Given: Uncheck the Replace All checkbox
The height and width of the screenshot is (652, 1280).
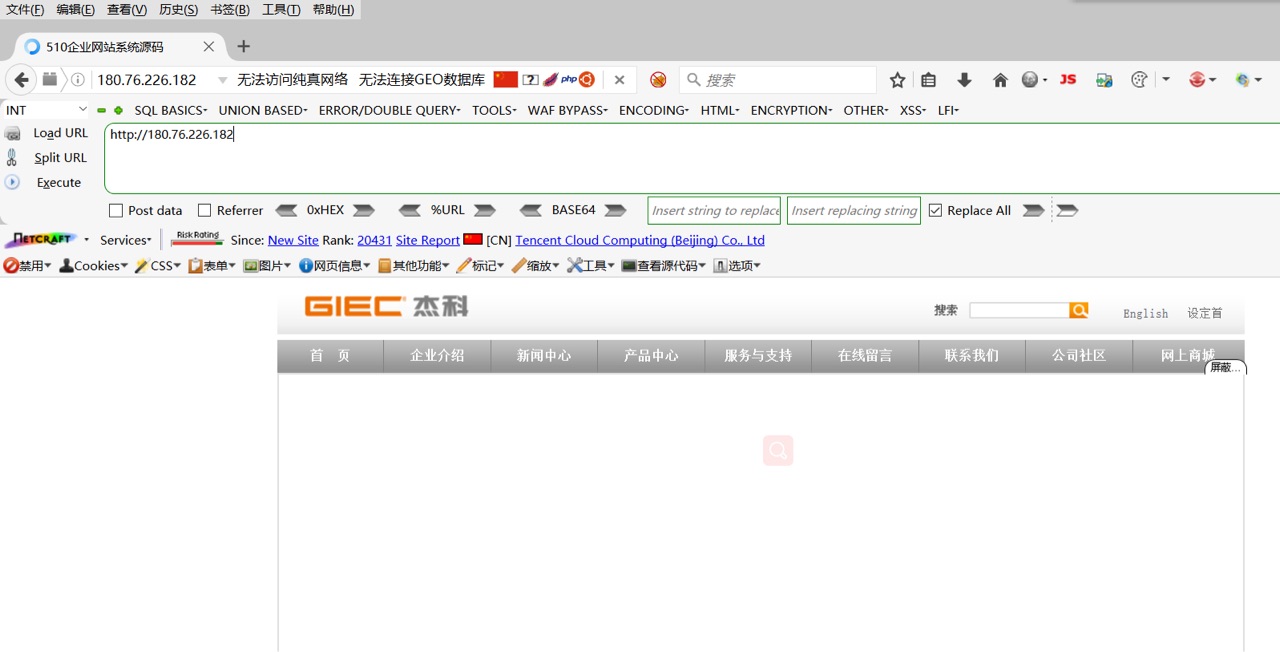Looking at the screenshot, I should 935,210.
